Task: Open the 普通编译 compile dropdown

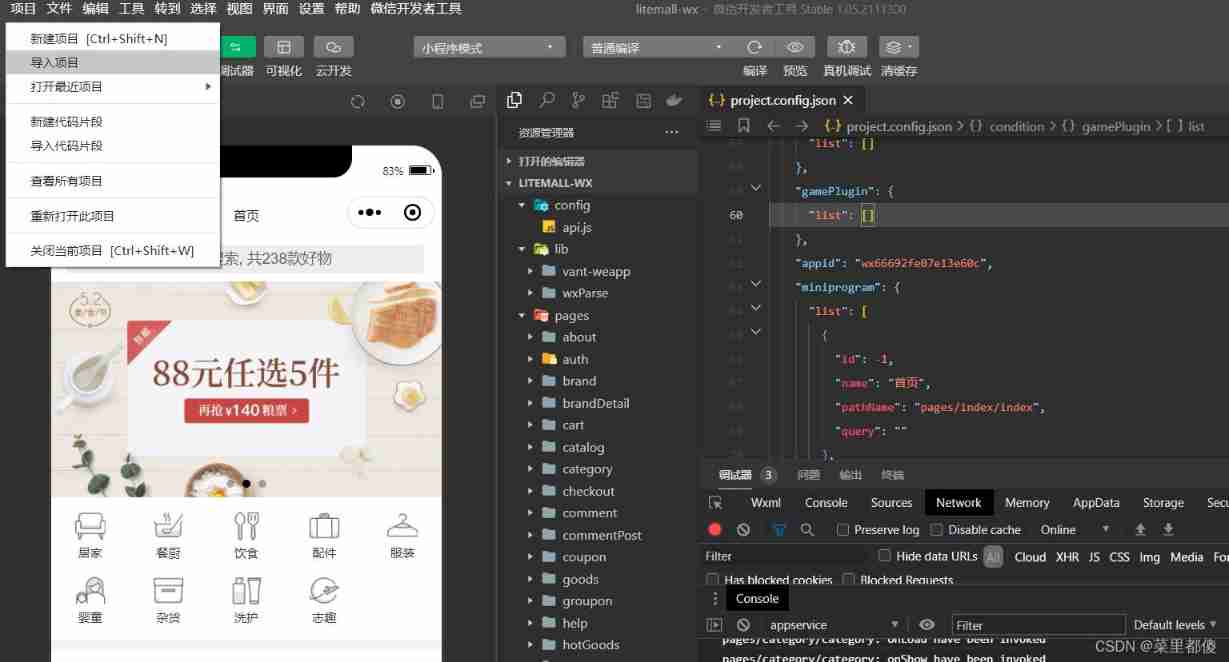Action: 658,47
